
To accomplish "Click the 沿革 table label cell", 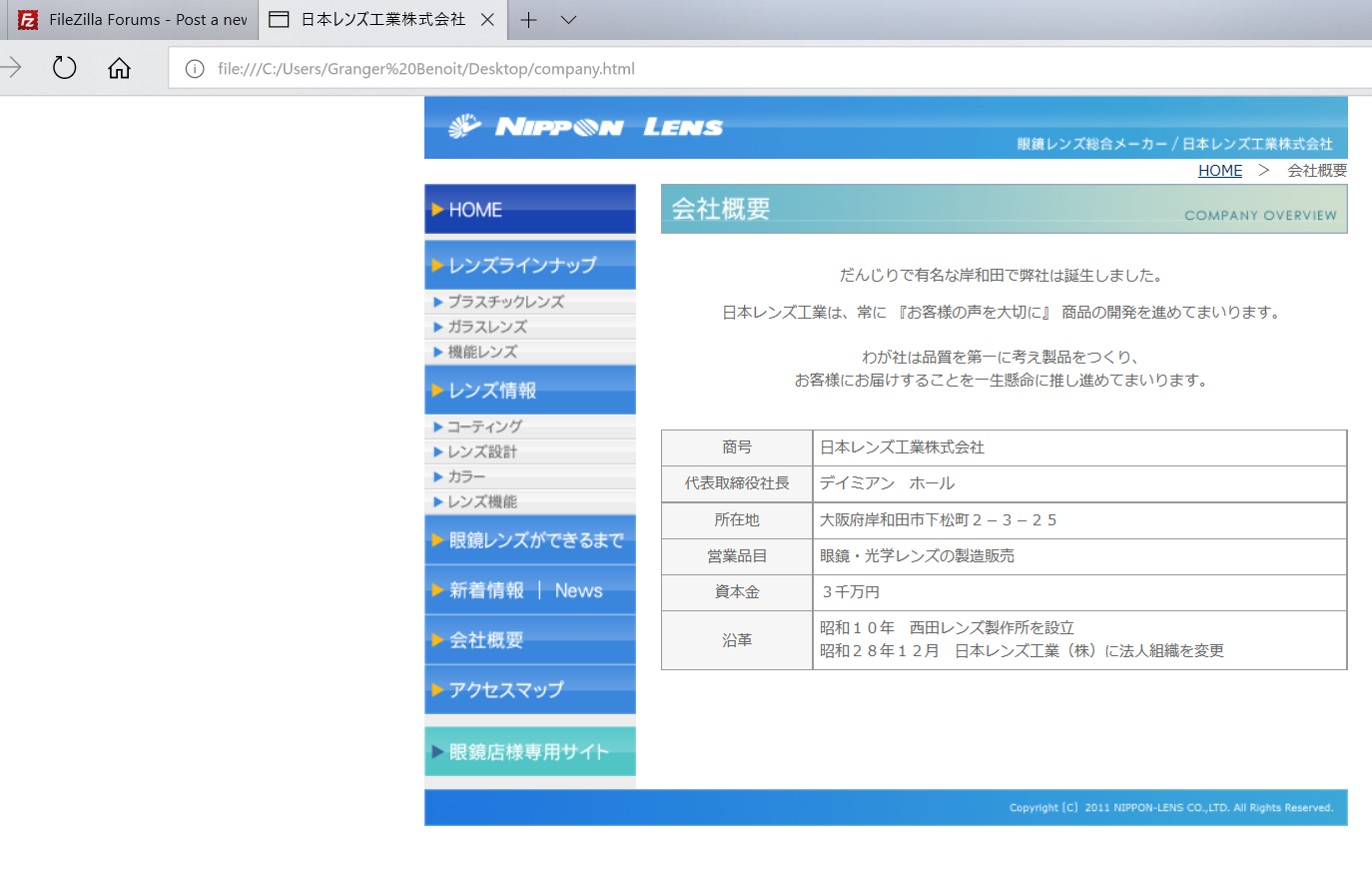I will pyautogui.click(x=737, y=639).
